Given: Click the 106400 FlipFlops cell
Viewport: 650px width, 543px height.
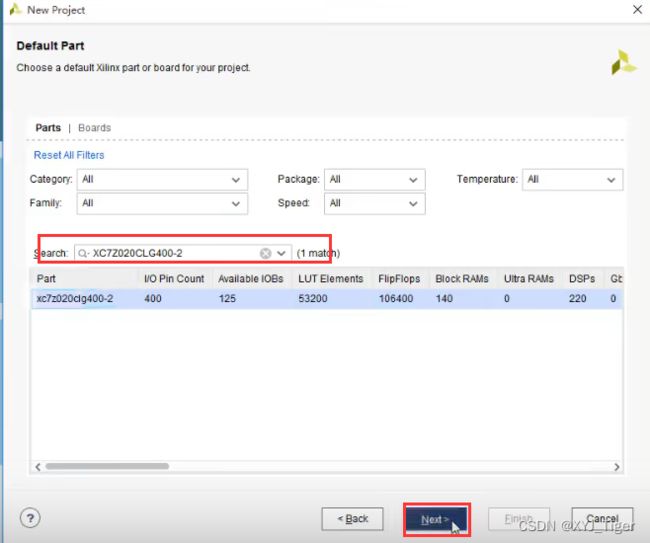Looking at the screenshot, I should (396, 298).
